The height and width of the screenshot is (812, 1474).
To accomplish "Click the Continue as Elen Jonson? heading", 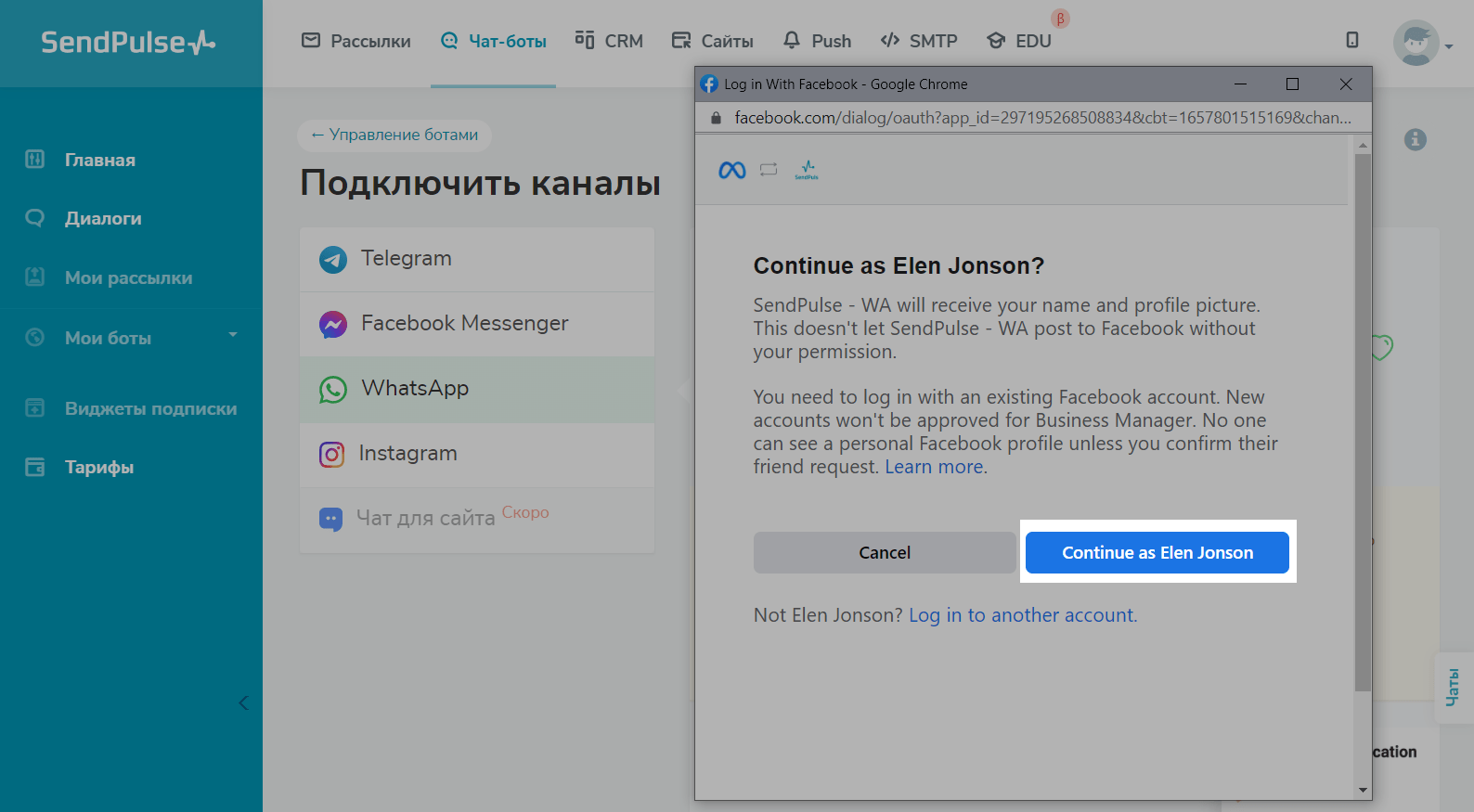I will pyautogui.click(x=899, y=266).
